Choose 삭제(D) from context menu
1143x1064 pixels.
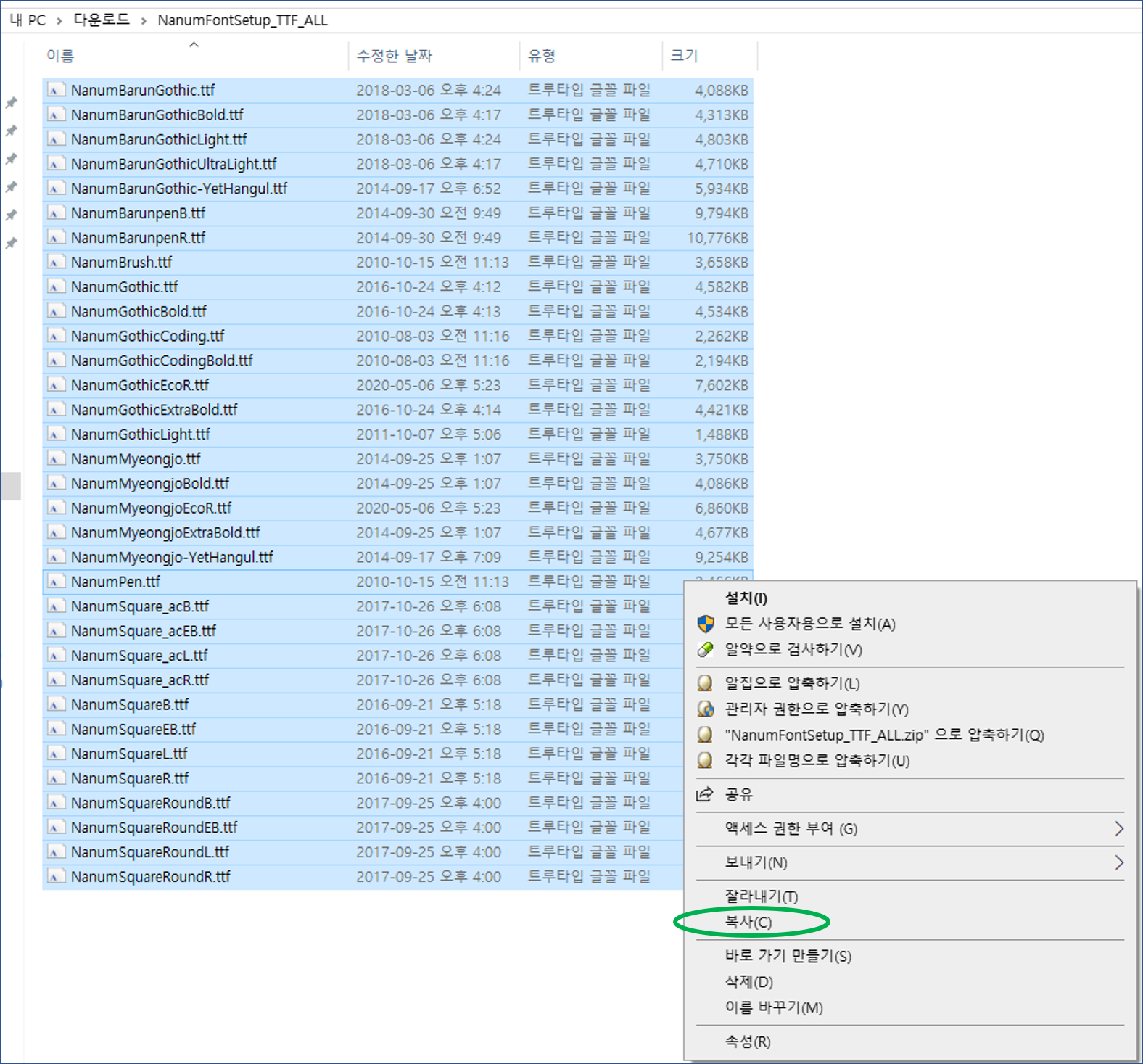(x=749, y=982)
